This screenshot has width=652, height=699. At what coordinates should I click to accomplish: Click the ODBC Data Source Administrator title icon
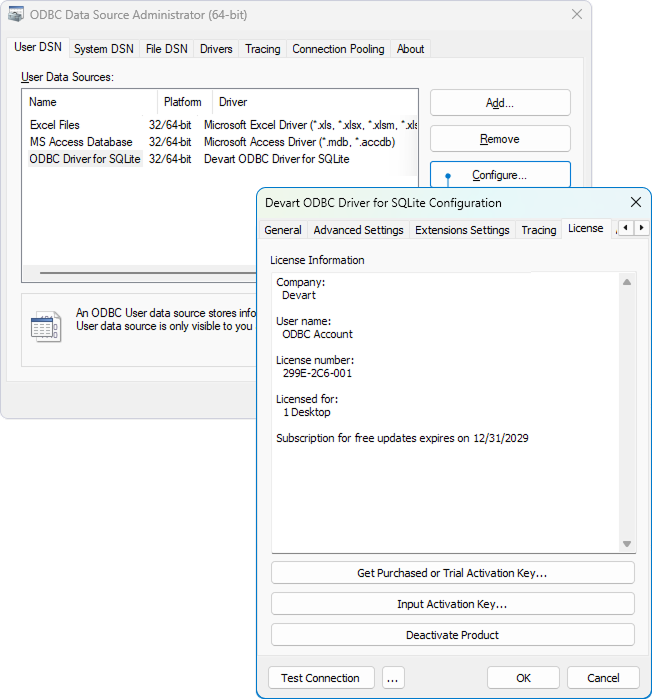(16, 15)
